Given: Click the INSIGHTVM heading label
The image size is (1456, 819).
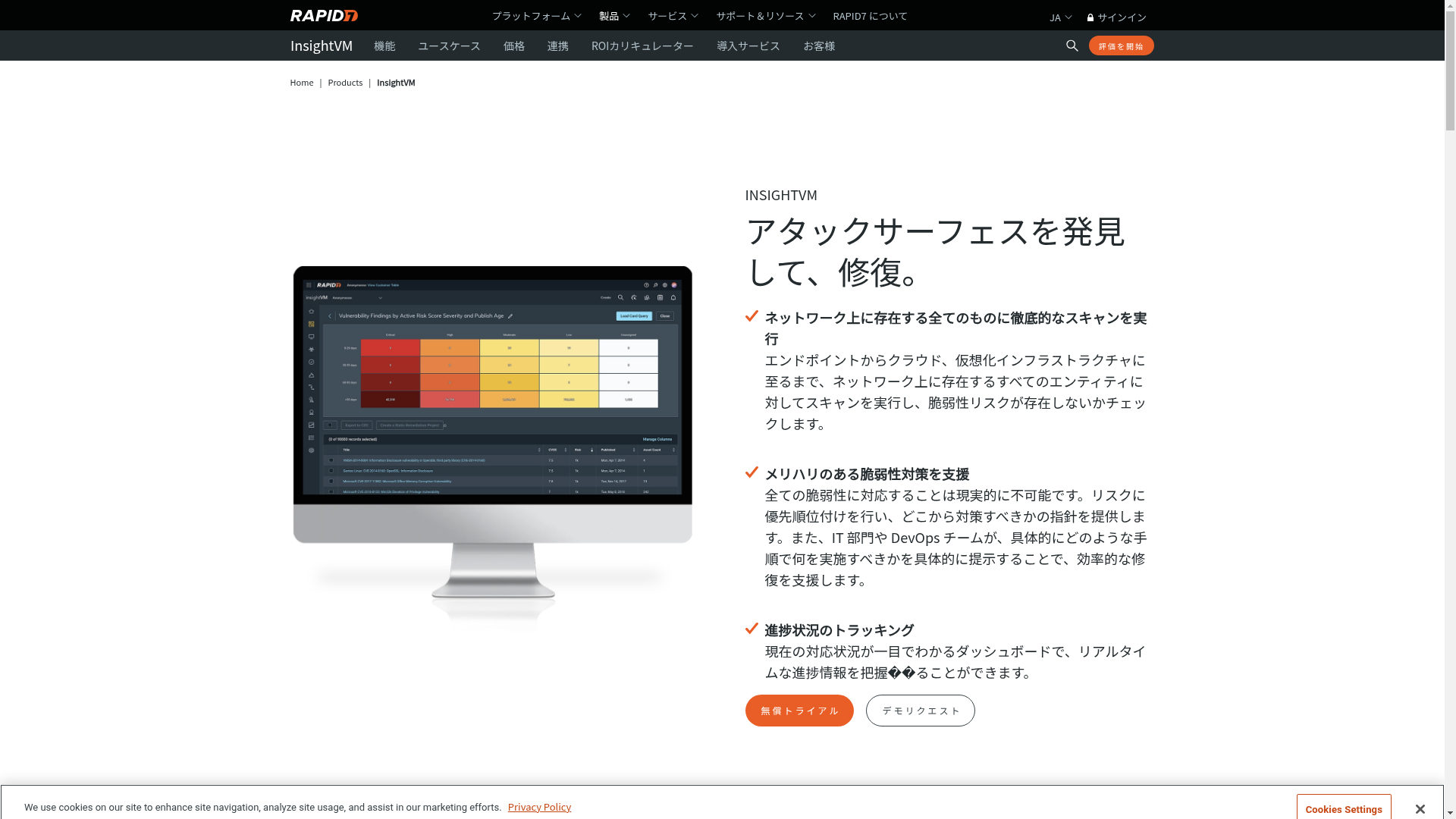Looking at the screenshot, I should (781, 195).
